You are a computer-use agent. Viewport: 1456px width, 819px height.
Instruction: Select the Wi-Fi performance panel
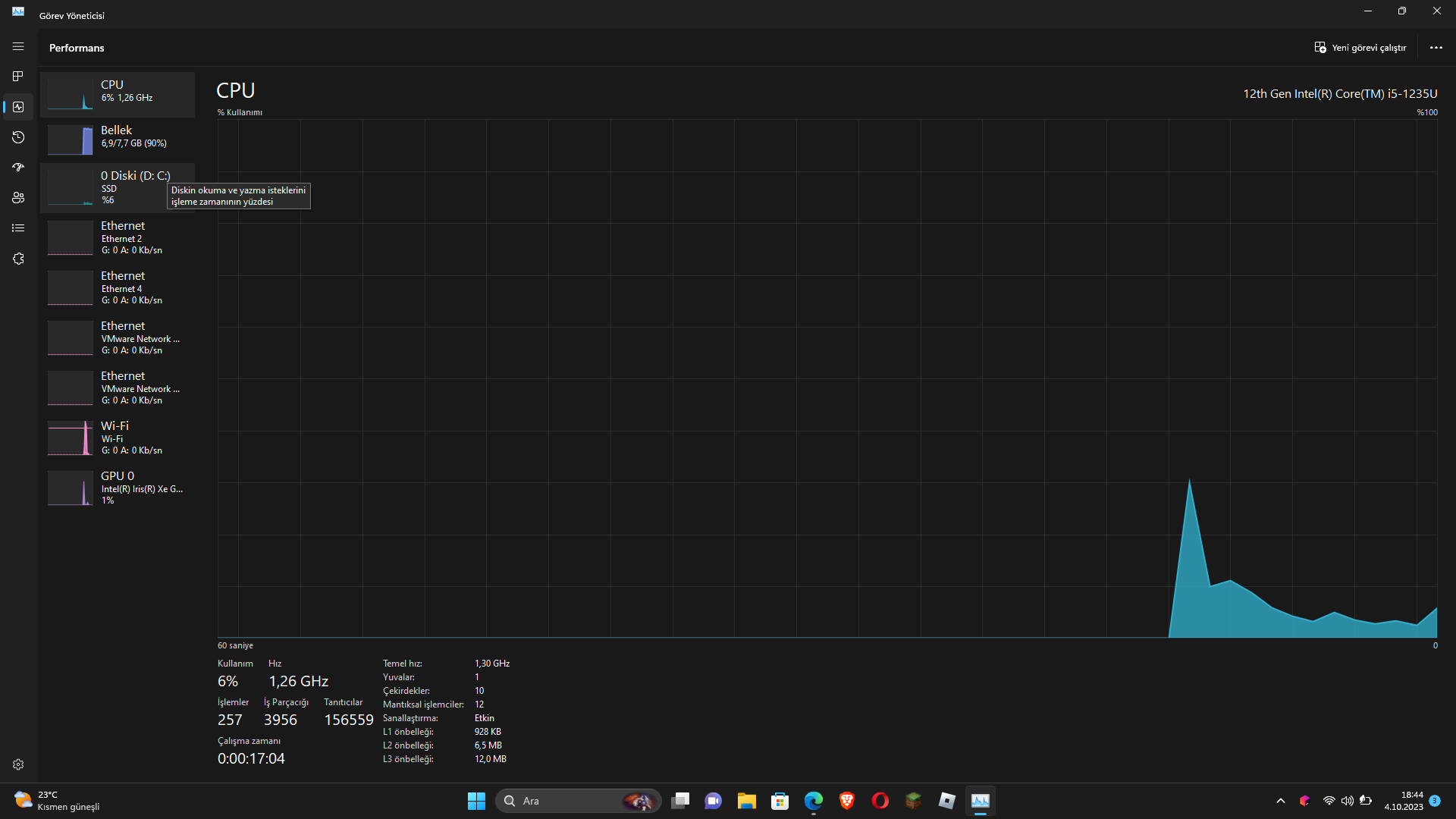[118, 438]
